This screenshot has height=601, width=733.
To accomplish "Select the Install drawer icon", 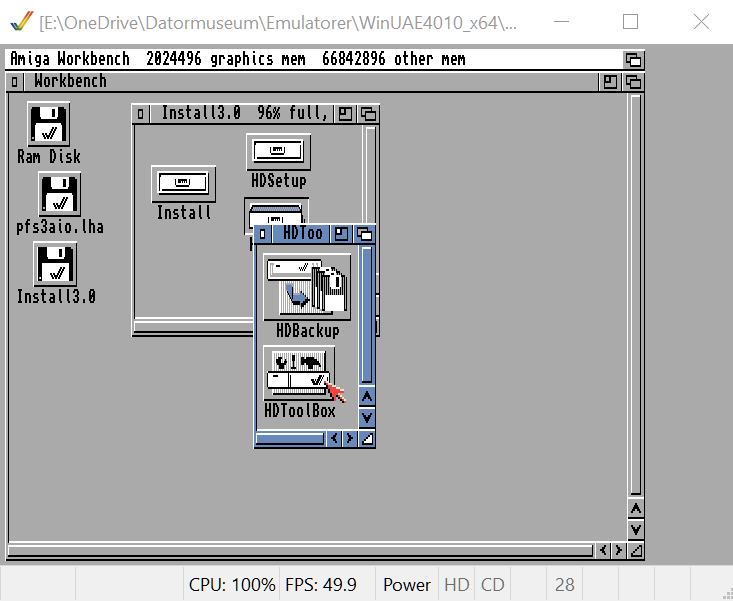I will [x=183, y=184].
